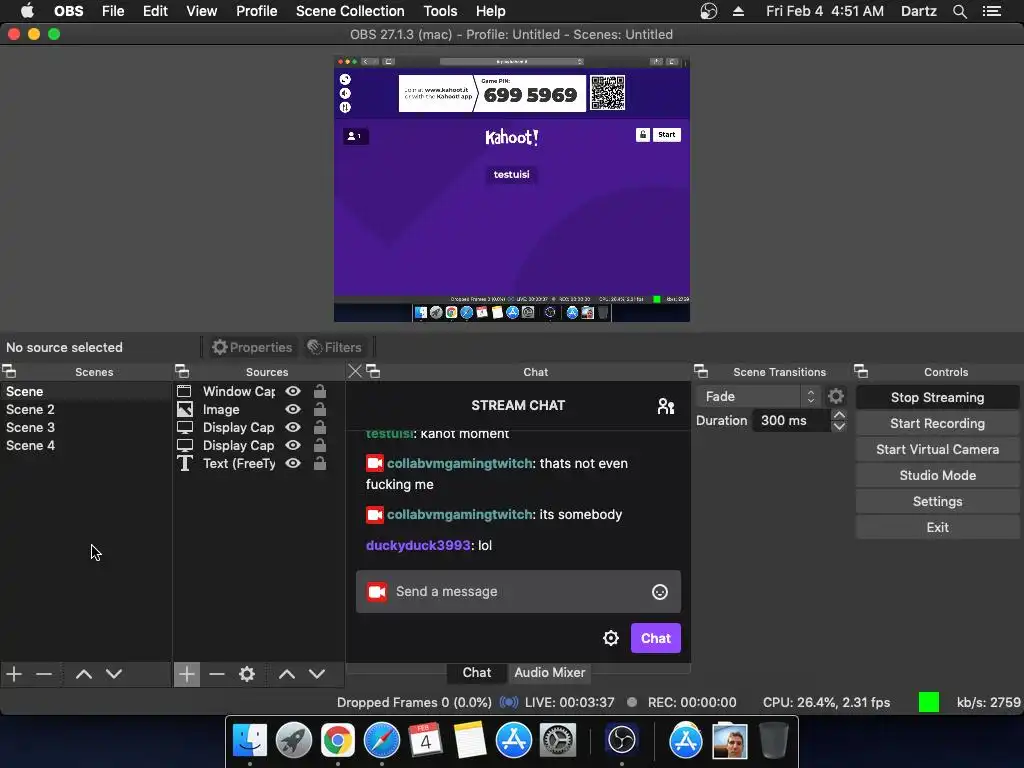This screenshot has height=768, width=1024.
Task: Lock the Image source
Action: click(x=319, y=409)
